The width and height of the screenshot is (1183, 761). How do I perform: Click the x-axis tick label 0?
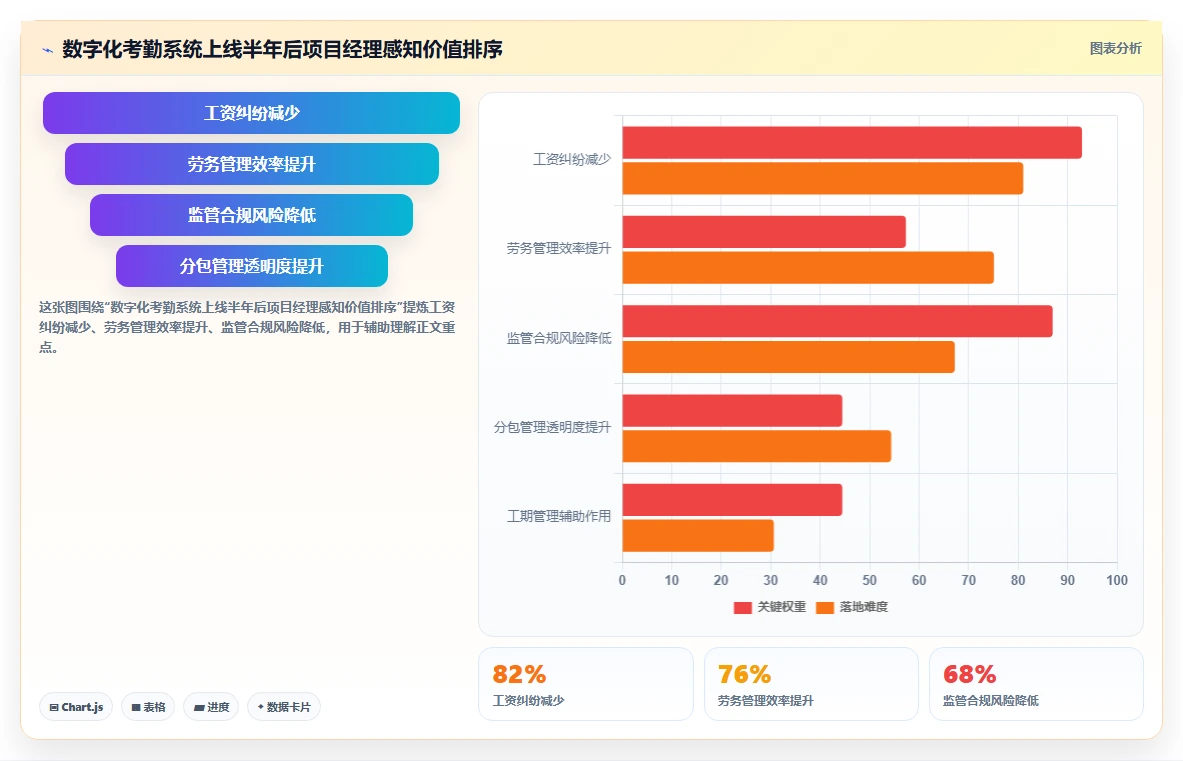pyautogui.click(x=622, y=580)
